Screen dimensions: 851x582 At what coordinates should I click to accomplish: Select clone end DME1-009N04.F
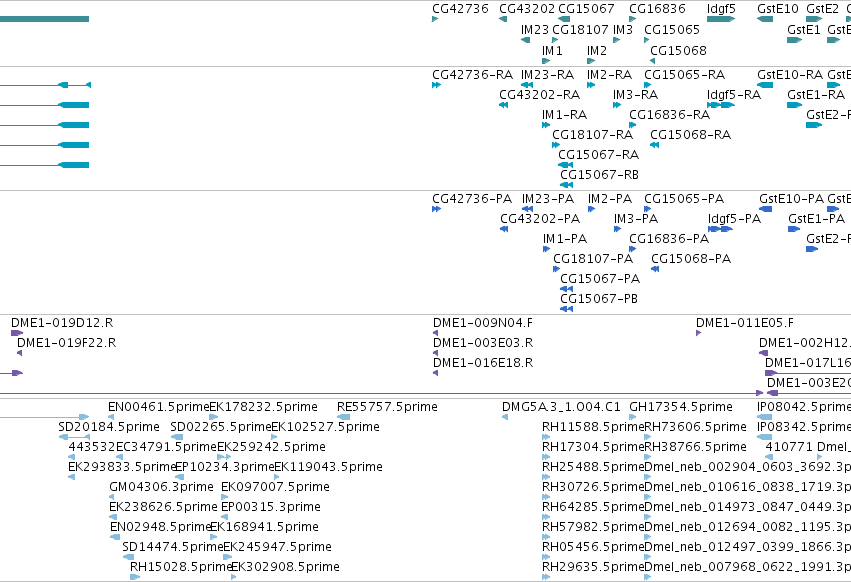pos(482,324)
